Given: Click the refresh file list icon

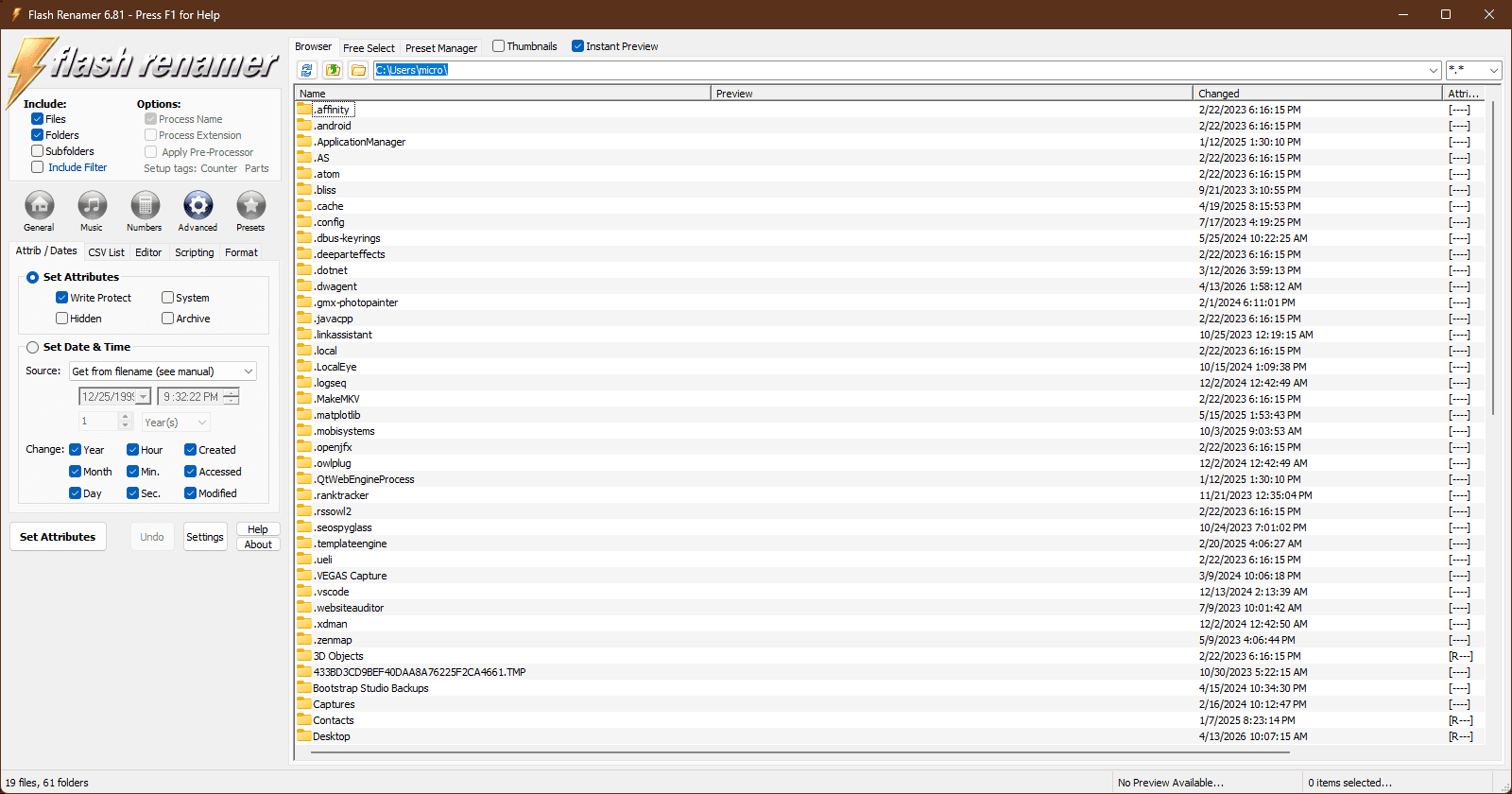Looking at the screenshot, I should (306, 70).
